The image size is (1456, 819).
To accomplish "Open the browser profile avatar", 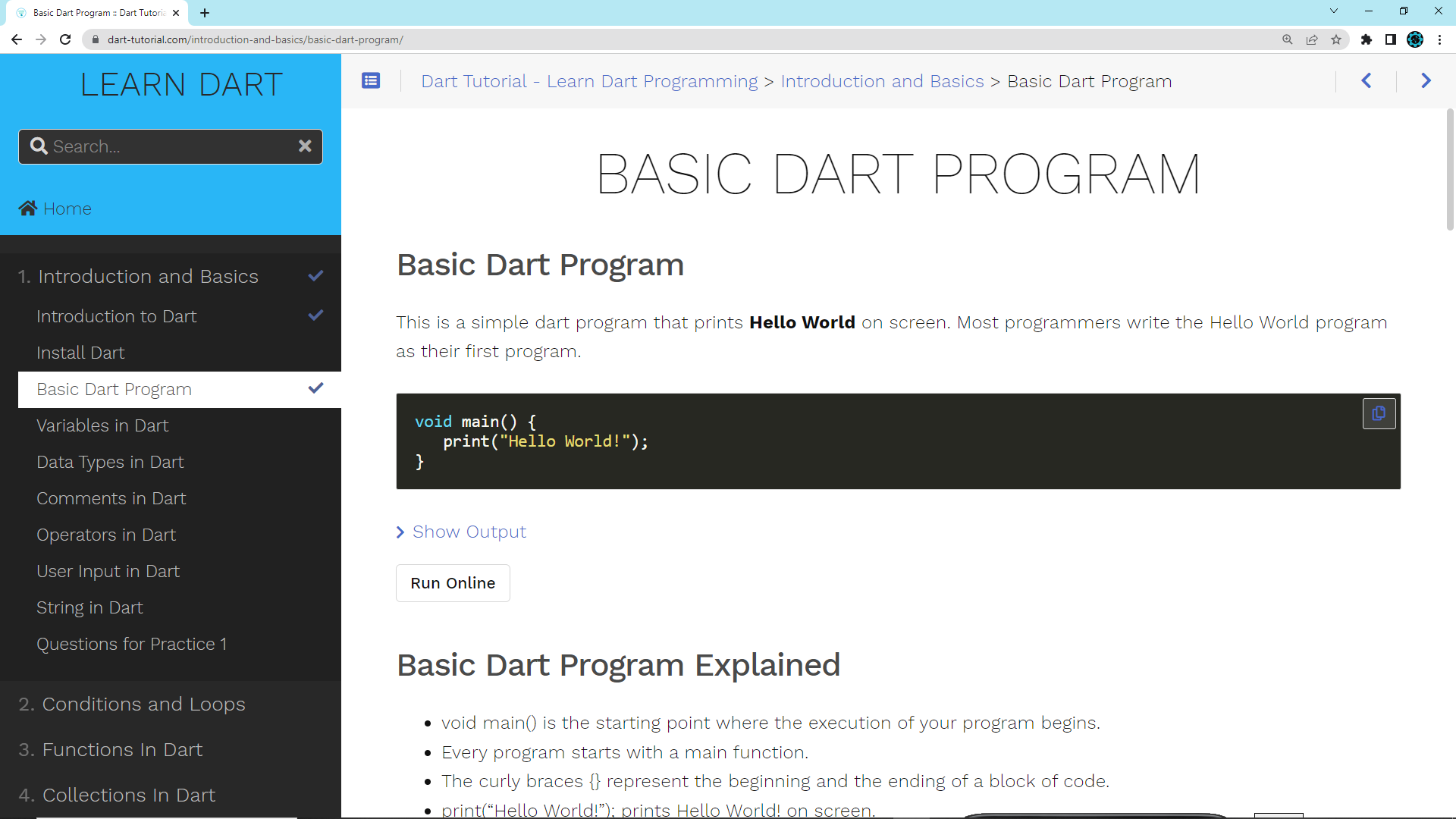I will 1415,39.
